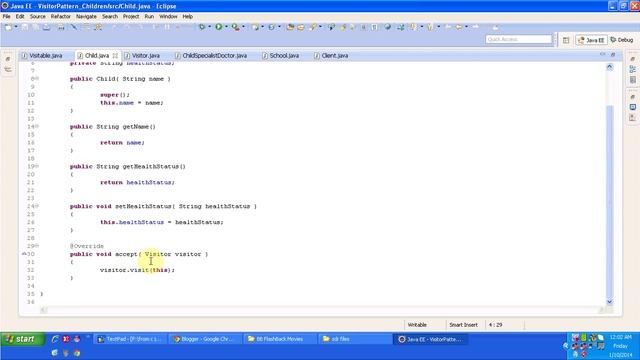Switch to the Visitor.java editor tab

142,56
